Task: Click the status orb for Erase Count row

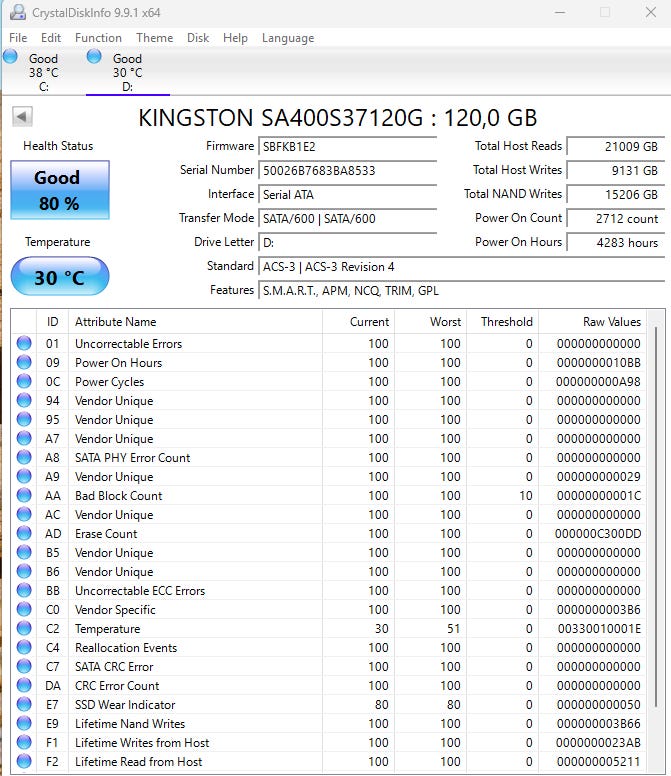Action: coord(24,534)
